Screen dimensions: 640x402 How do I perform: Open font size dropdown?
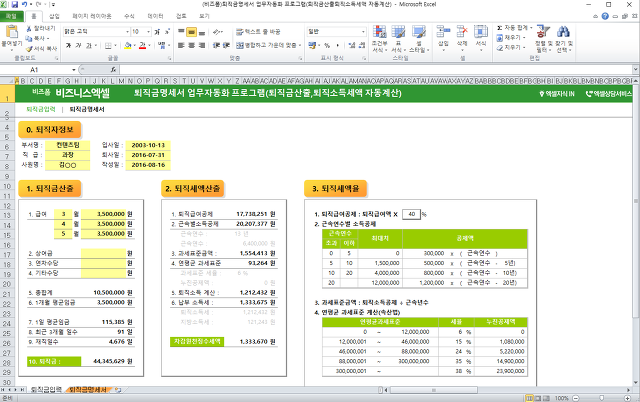click(x=149, y=31)
